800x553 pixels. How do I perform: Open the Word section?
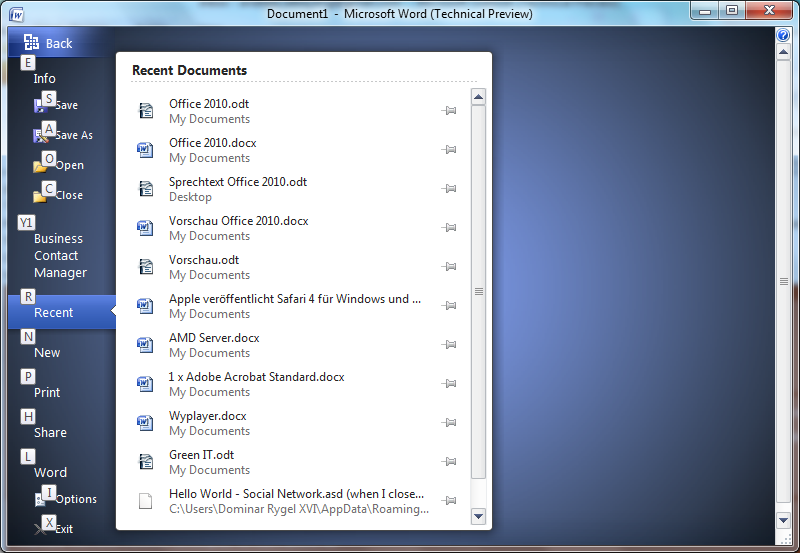(x=50, y=472)
